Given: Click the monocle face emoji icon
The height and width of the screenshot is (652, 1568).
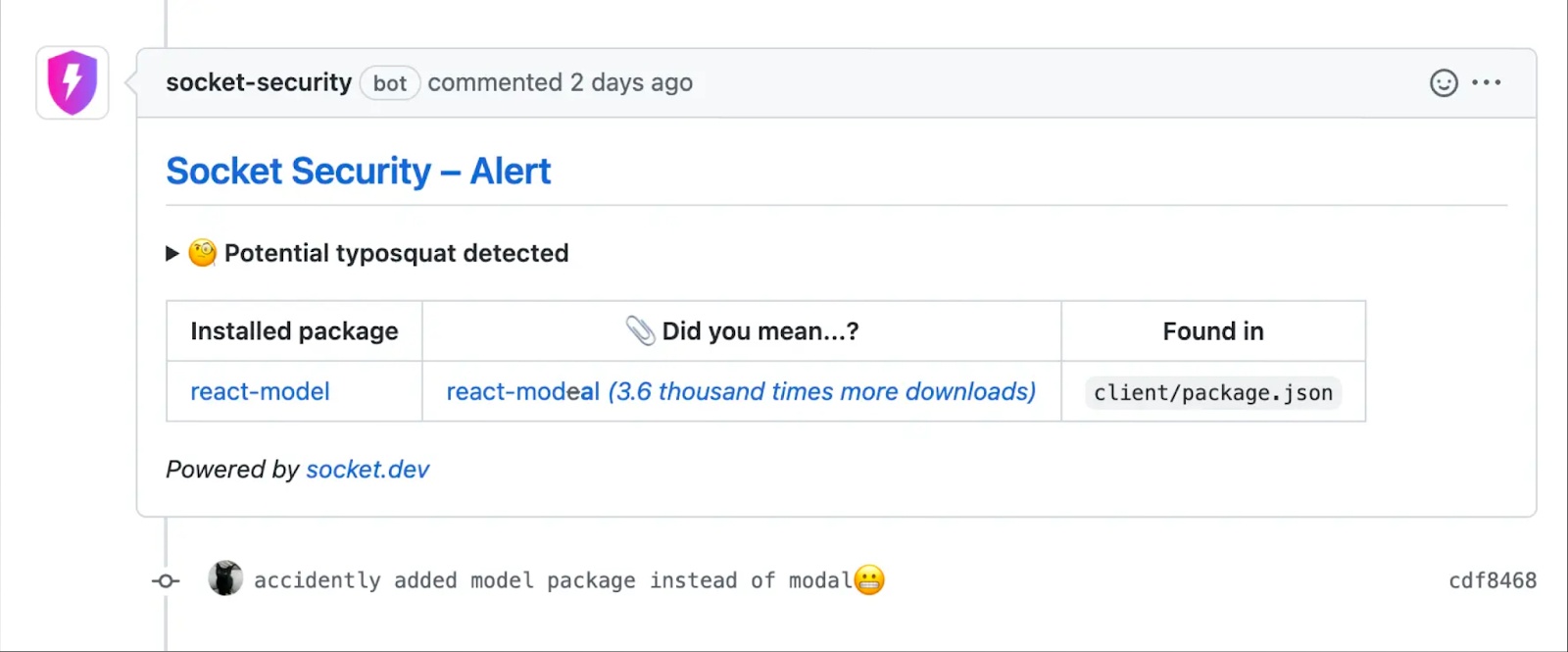Looking at the screenshot, I should (203, 253).
